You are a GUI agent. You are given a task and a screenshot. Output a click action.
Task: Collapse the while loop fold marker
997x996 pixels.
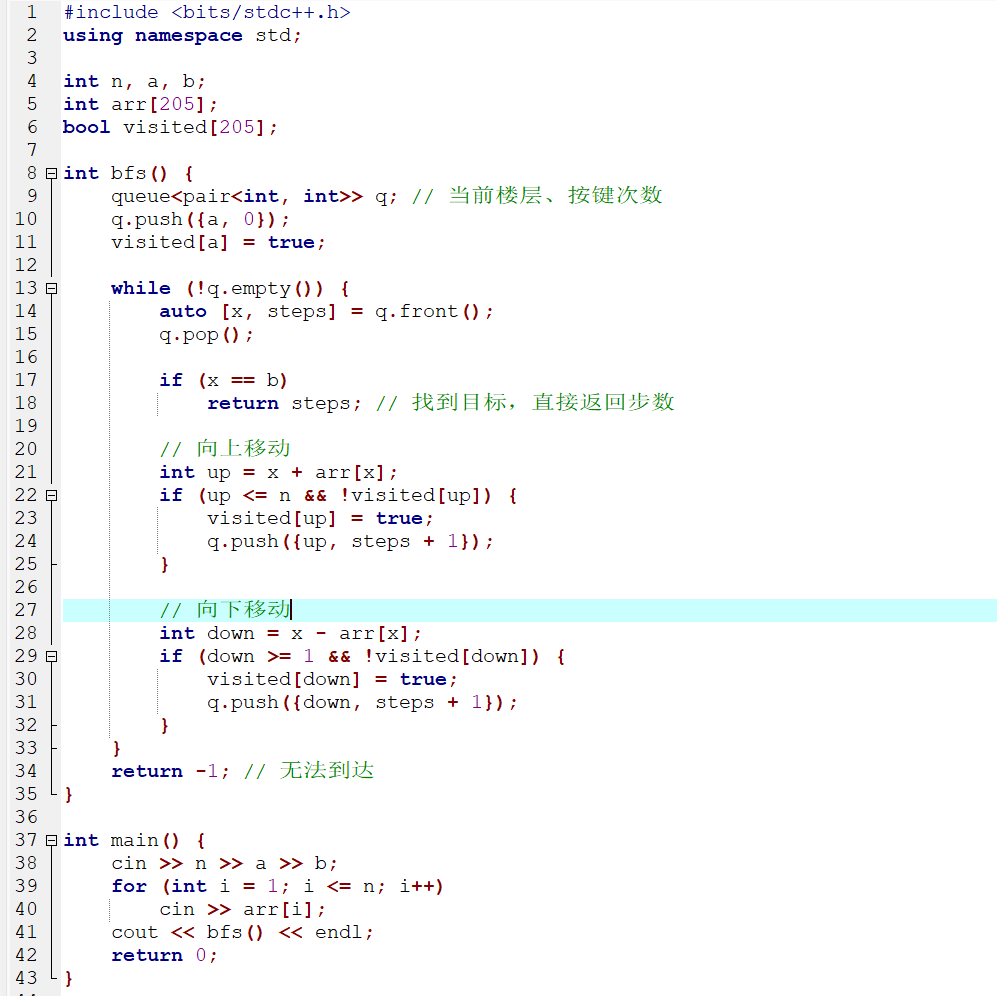click(51, 288)
